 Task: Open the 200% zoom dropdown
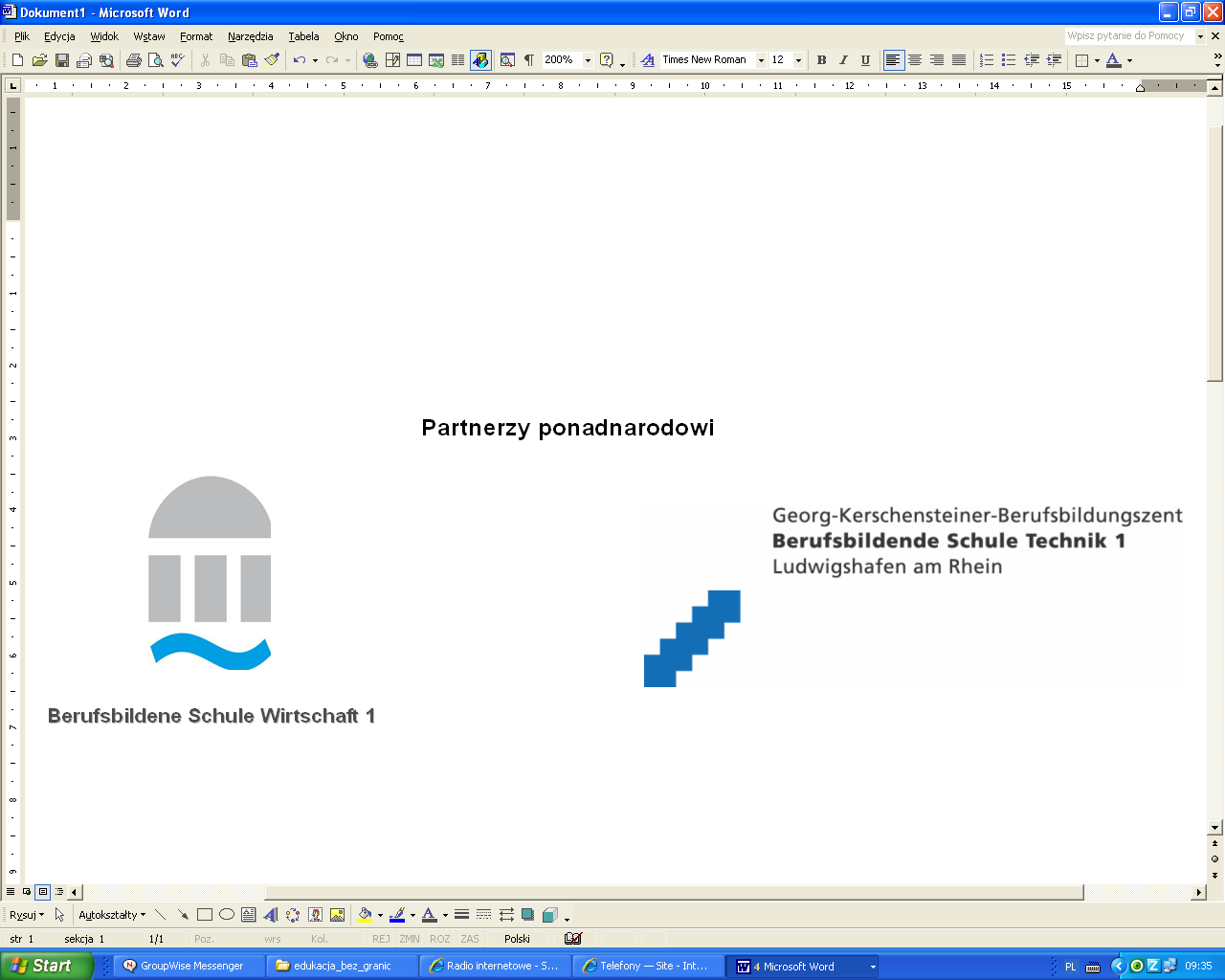point(588,60)
